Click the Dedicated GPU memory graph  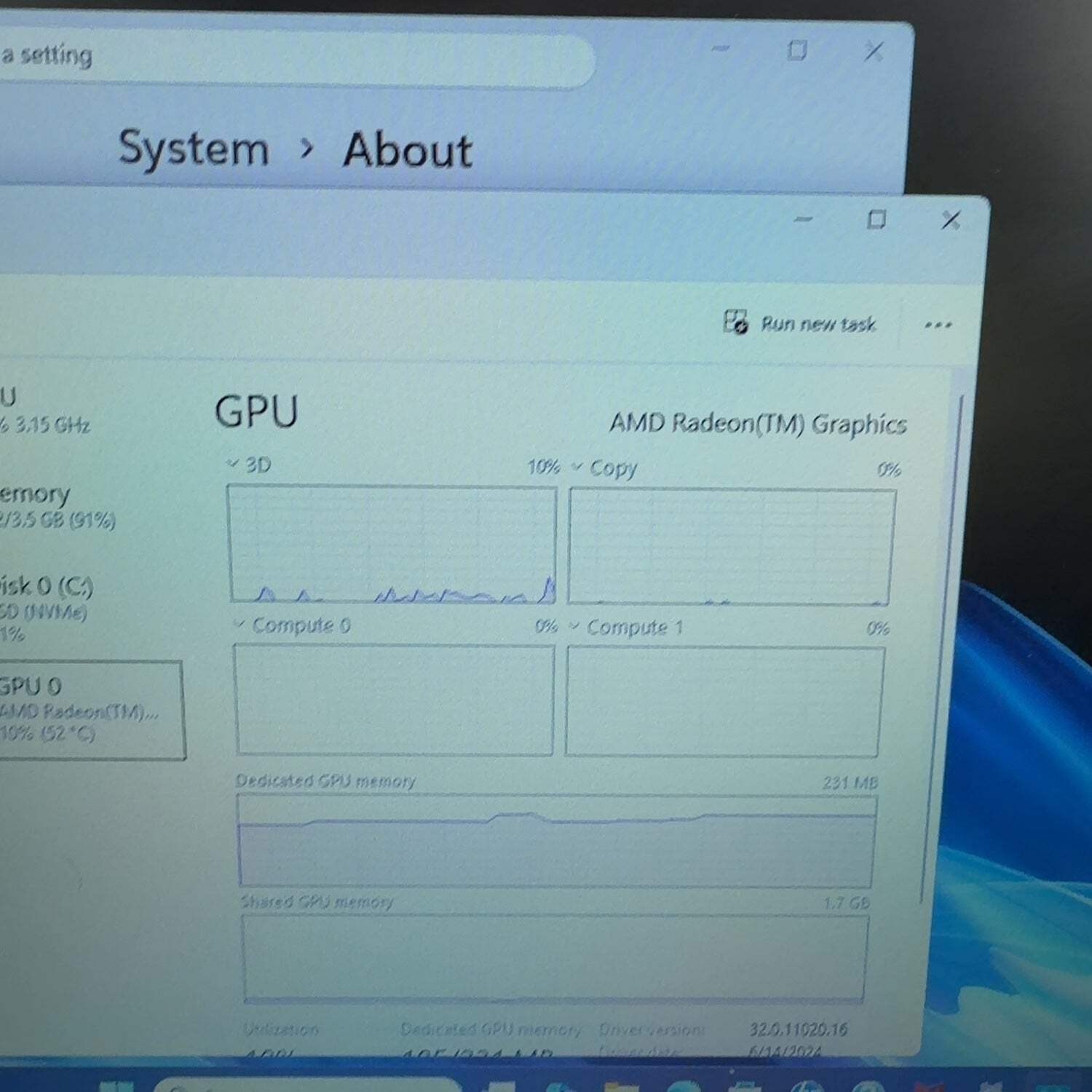click(x=556, y=841)
